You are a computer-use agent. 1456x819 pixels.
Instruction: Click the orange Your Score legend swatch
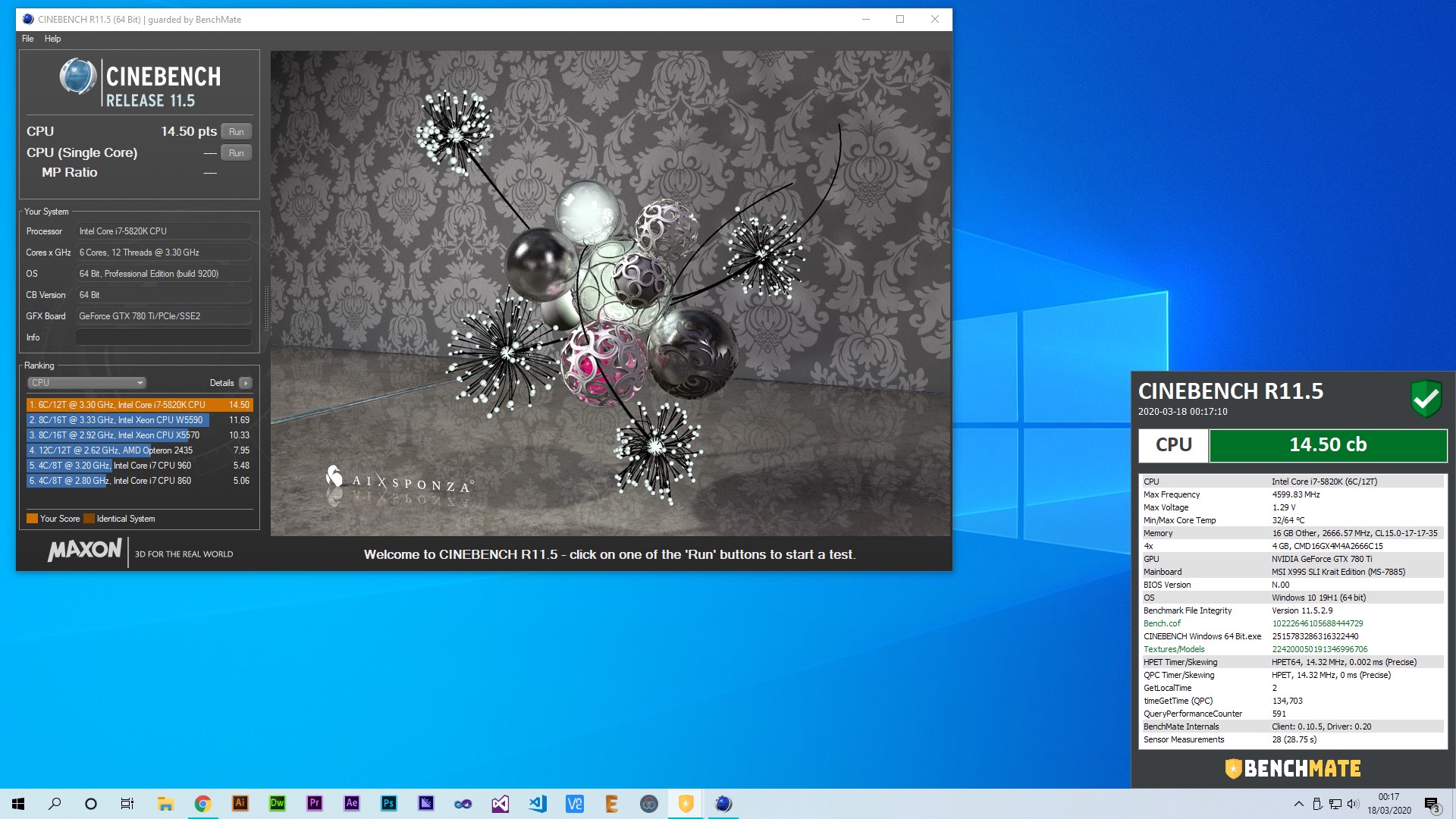click(32, 519)
